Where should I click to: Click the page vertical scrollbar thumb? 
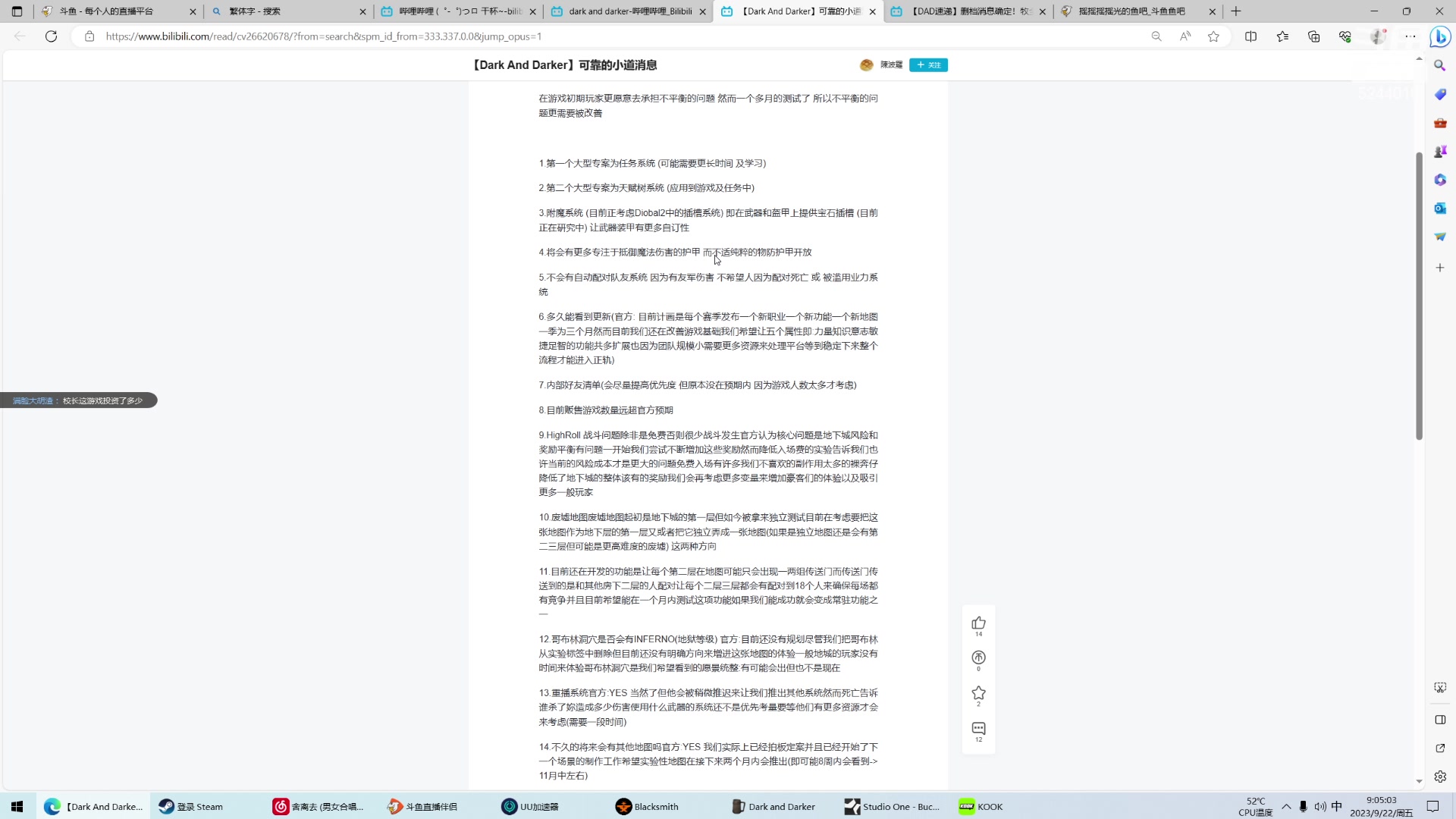1419,296
